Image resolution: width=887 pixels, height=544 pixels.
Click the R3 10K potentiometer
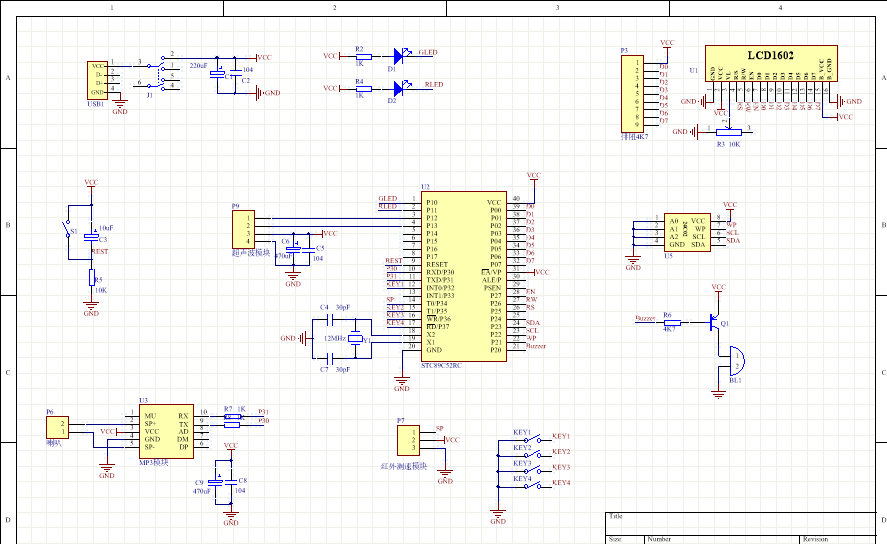click(x=729, y=132)
